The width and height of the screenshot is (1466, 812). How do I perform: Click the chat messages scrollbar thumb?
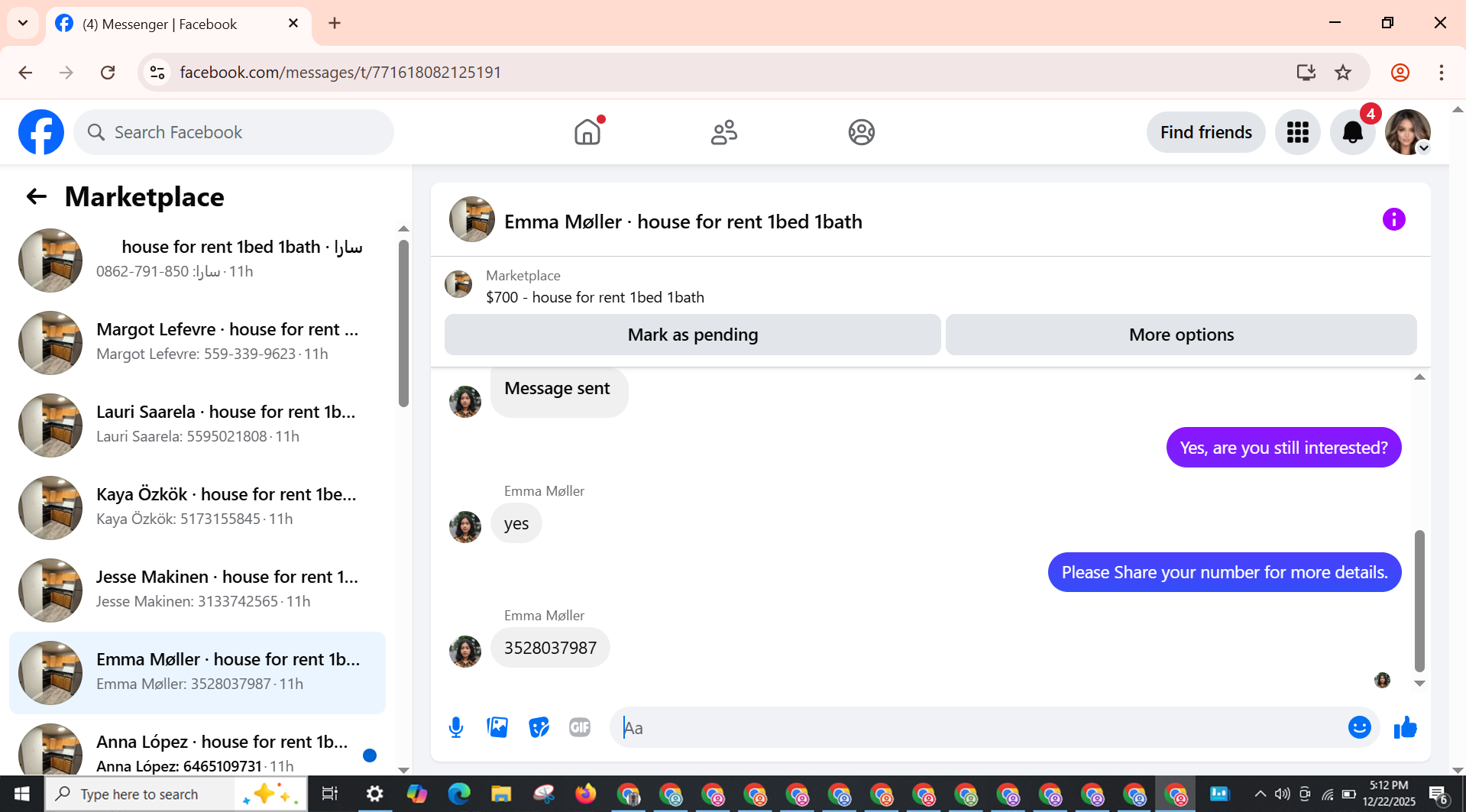[1419, 600]
